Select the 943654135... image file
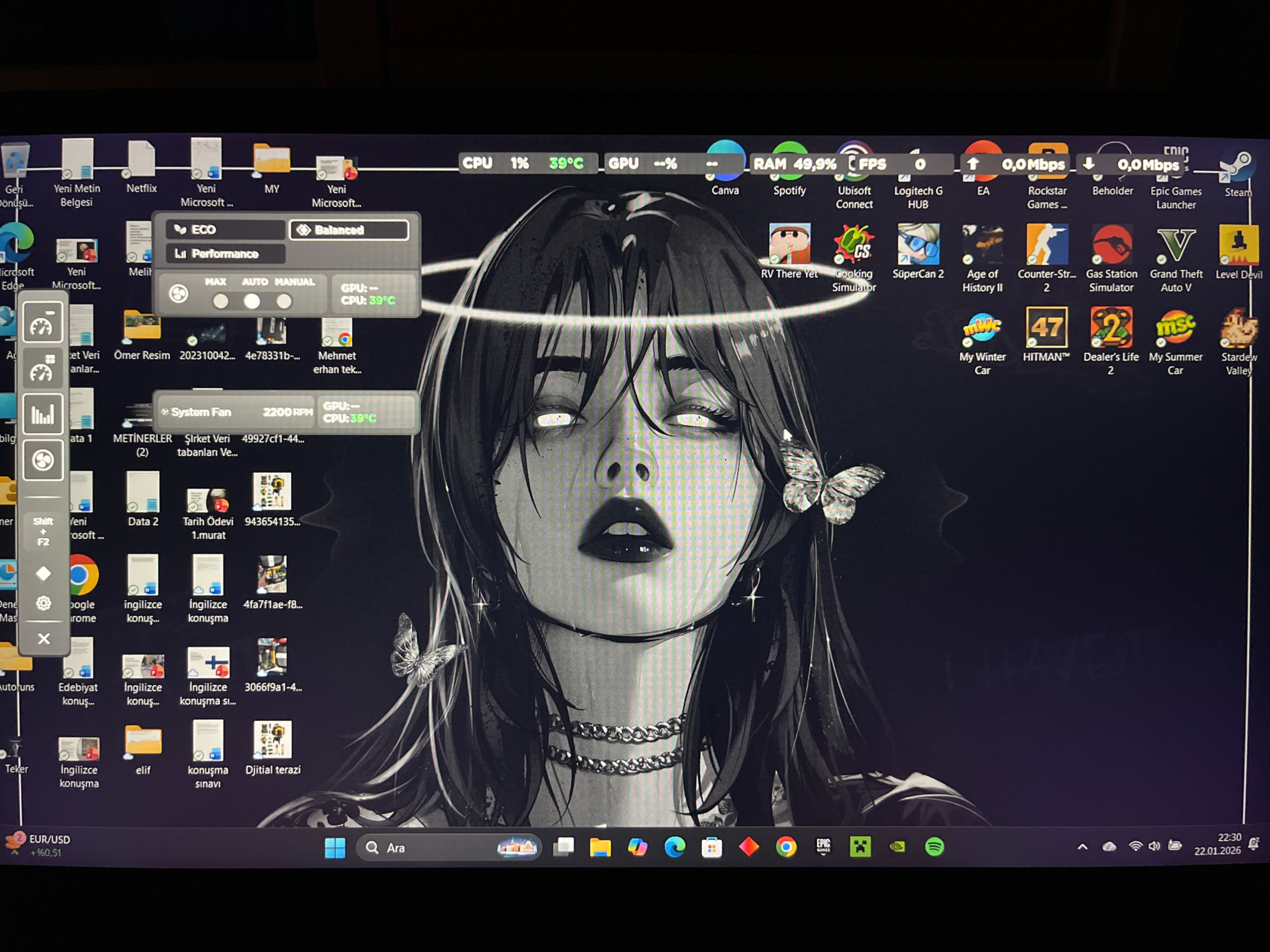This screenshot has width=1270, height=952. click(272, 500)
